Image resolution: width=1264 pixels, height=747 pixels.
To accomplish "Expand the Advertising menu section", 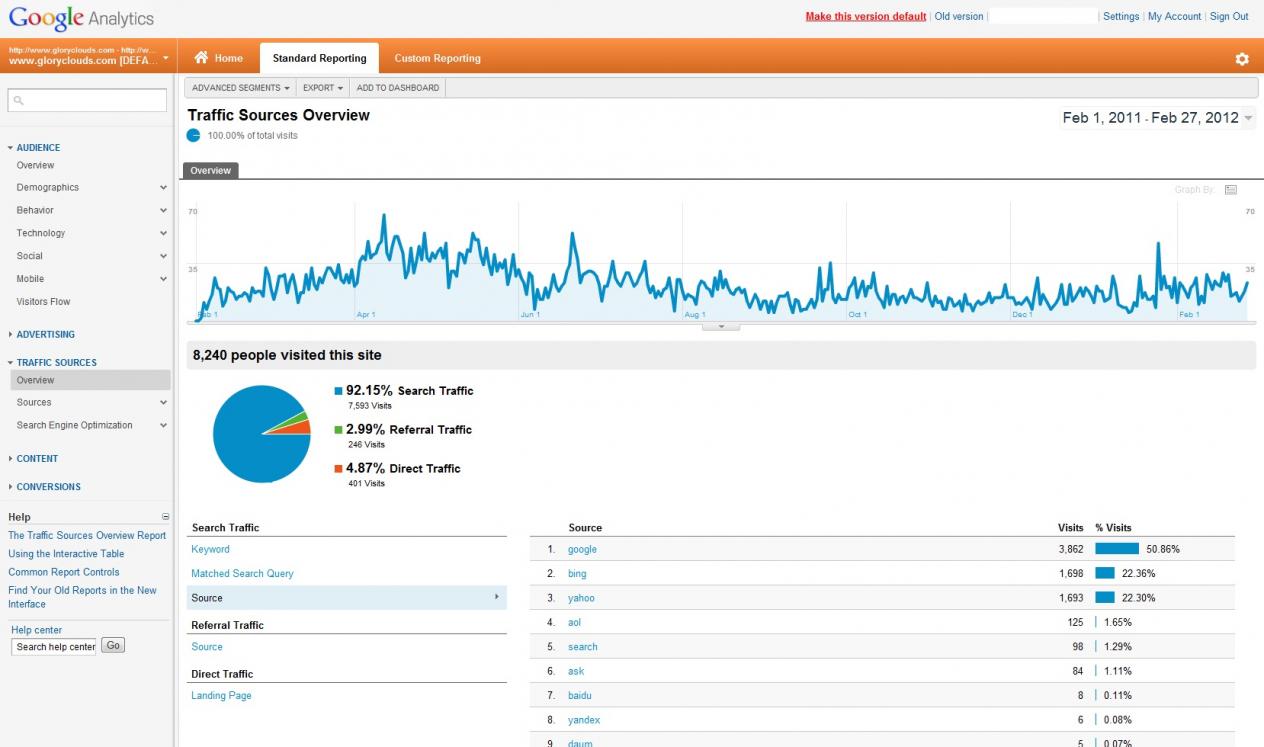I will [x=45, y=335].
